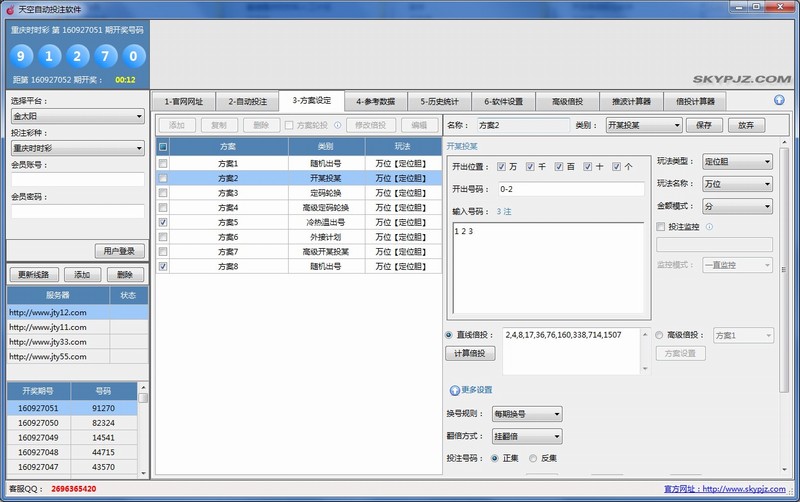Open the 选择平台 dropdown showing 金太阳

[78, 117]
